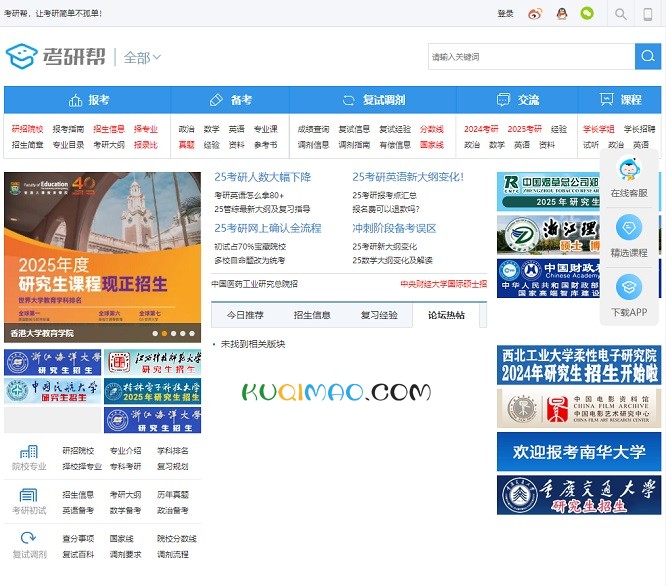Click the 精选课程 diamond icon
This screenshot has height=586, width=666.
tap(629, 228)
